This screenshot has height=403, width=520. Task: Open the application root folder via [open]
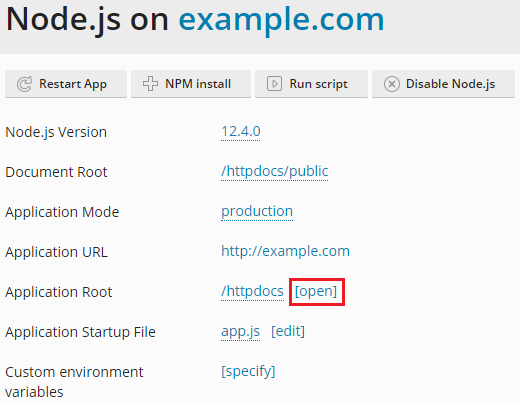(x=316, y=291)
